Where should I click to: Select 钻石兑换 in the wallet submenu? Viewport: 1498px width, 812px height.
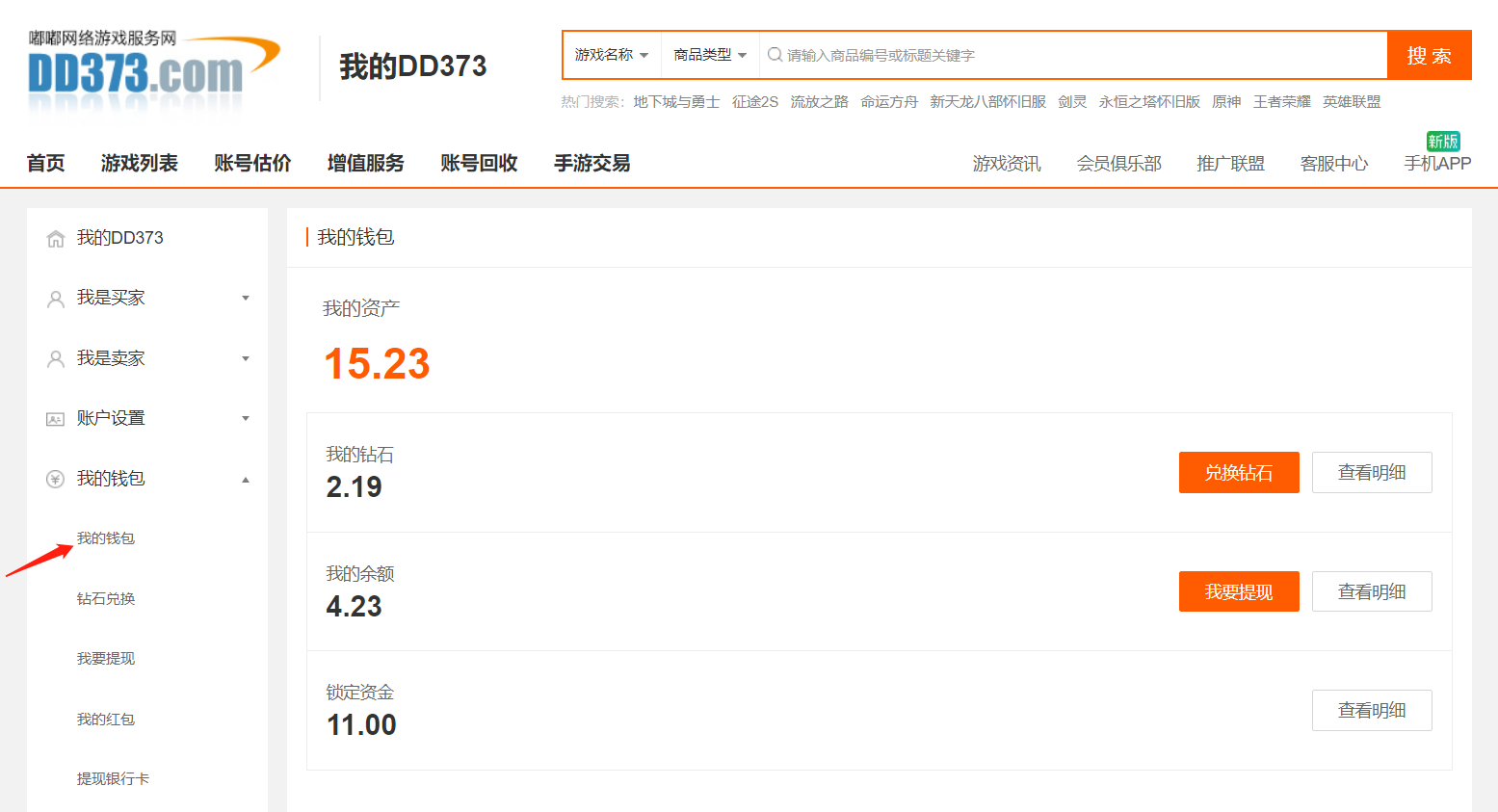pyautogui.click(x=106, y=599)
